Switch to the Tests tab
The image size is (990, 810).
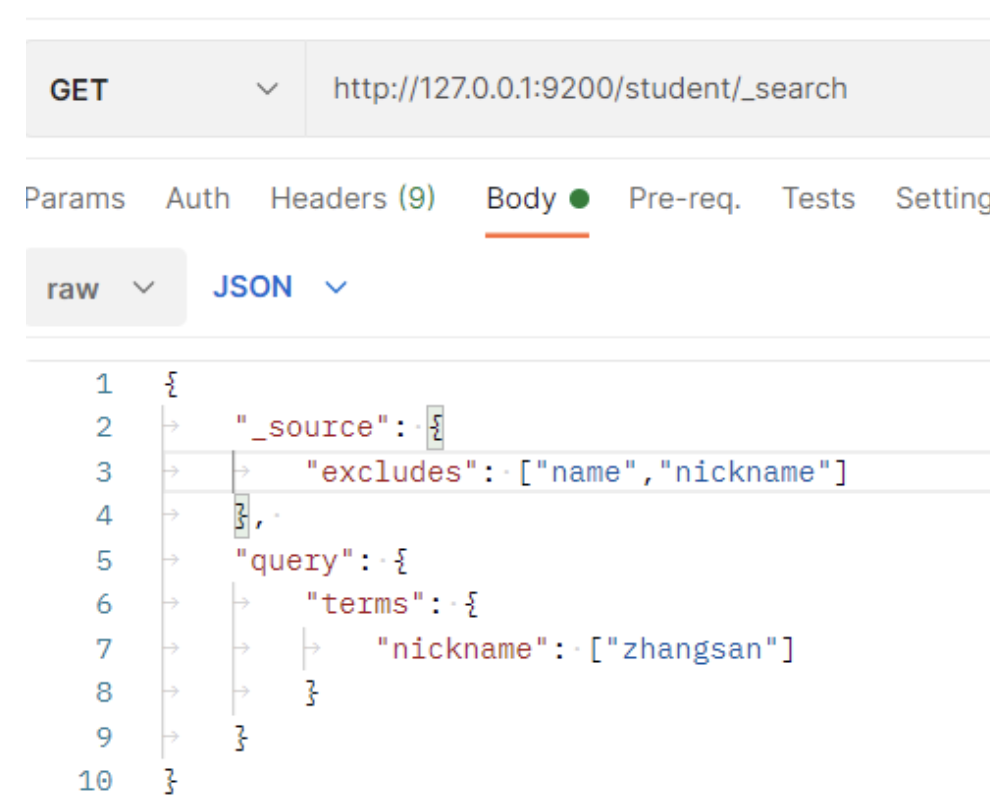(818, 199)
